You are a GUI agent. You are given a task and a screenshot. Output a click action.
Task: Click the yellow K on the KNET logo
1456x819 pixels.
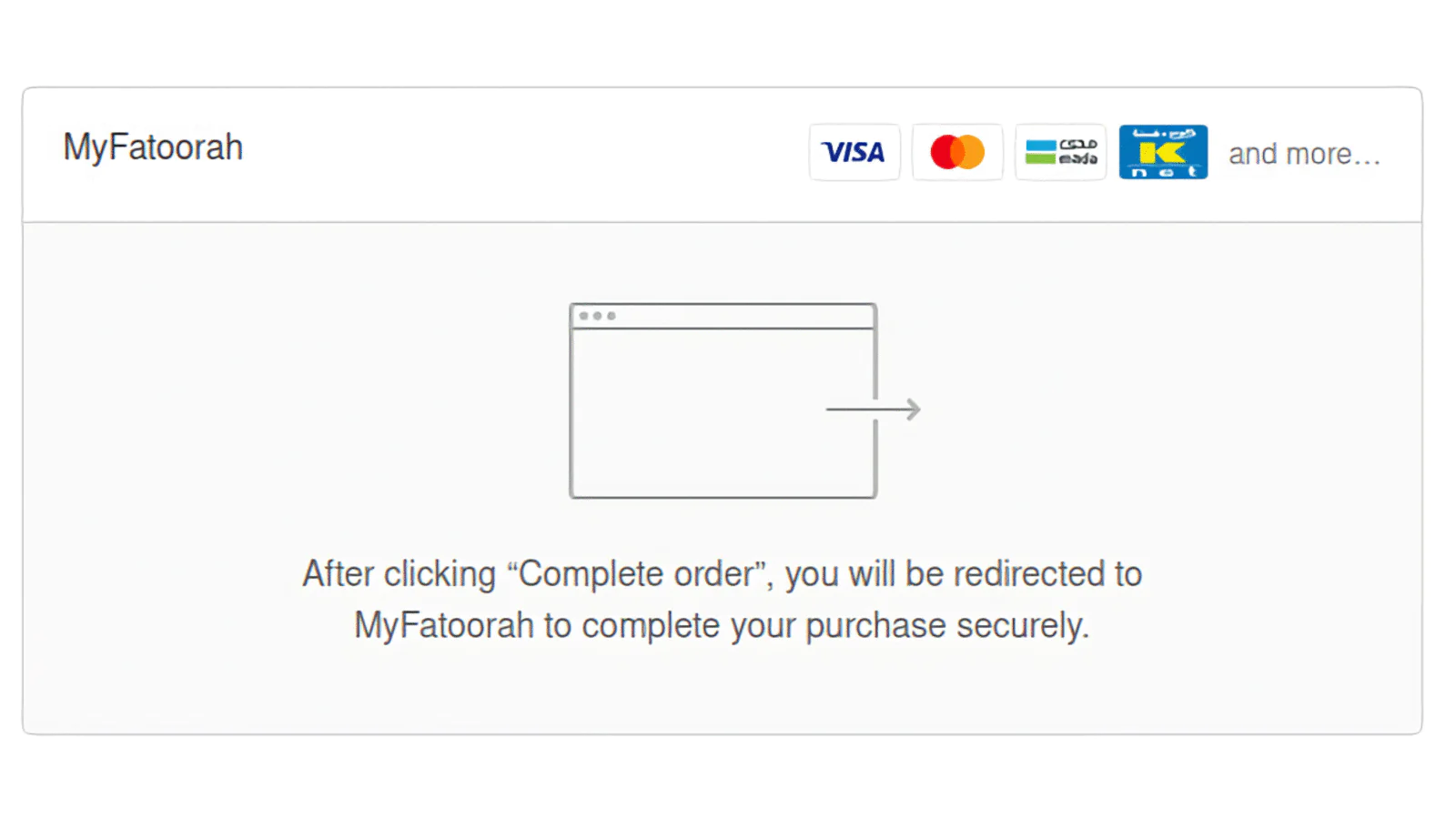point(1162,153)
